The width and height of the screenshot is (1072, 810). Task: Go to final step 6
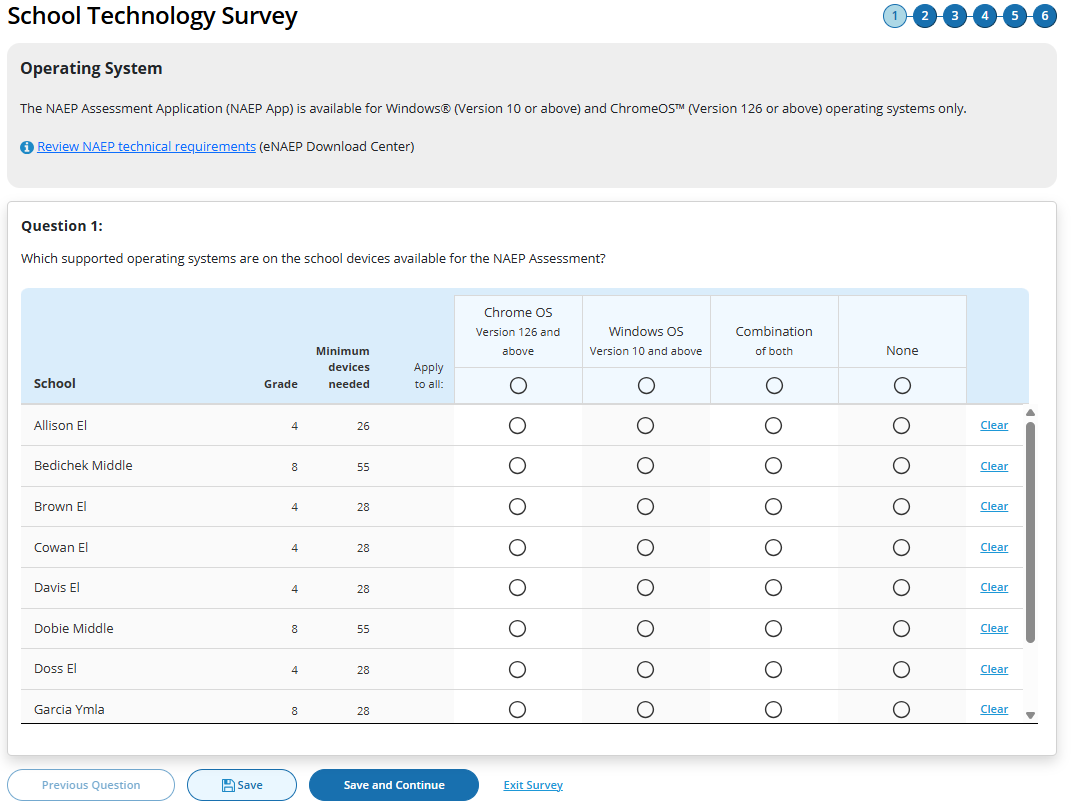(1045, 16)
